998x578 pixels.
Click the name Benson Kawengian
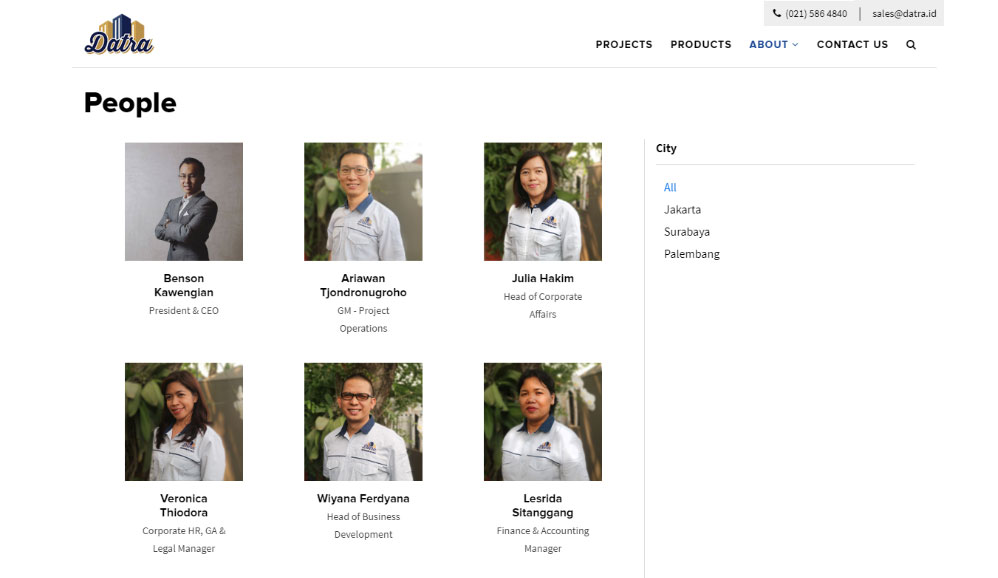pos(184,285)
